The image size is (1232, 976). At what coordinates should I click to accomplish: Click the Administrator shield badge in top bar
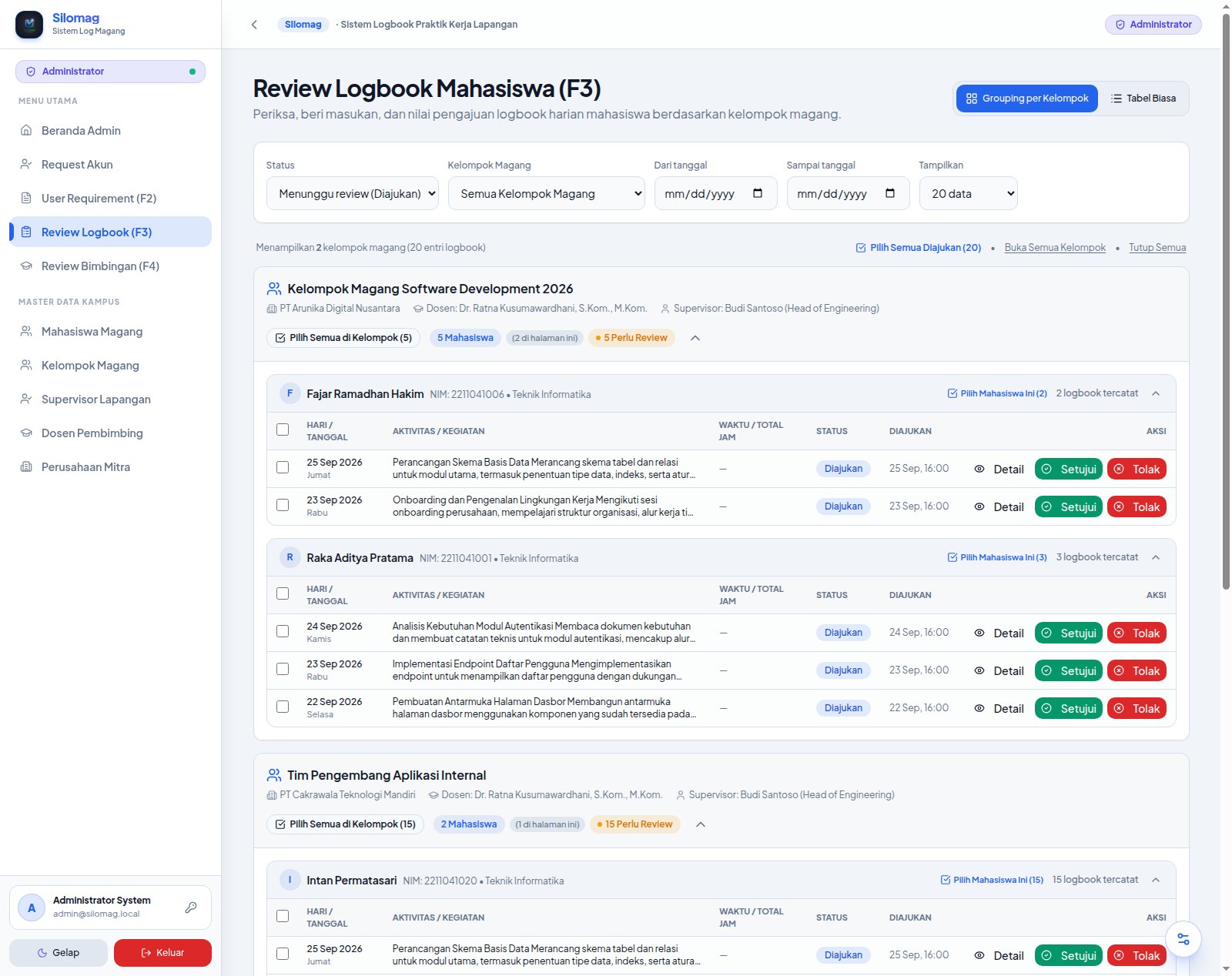point(1153,25)
